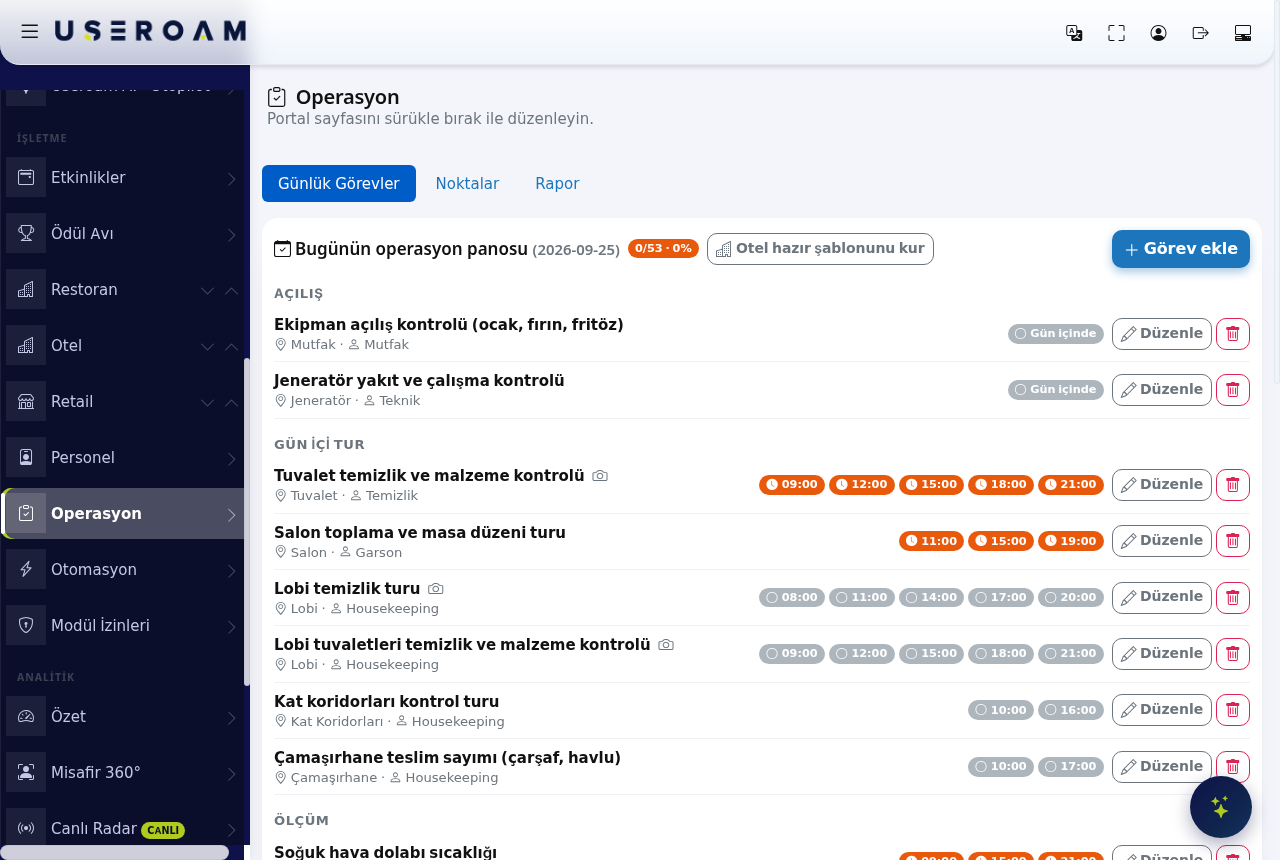The height and width of the screenshot is (860, 1280).
Task: Toggle fullscreen mode icon
Action: click(x=1116, y=33)
